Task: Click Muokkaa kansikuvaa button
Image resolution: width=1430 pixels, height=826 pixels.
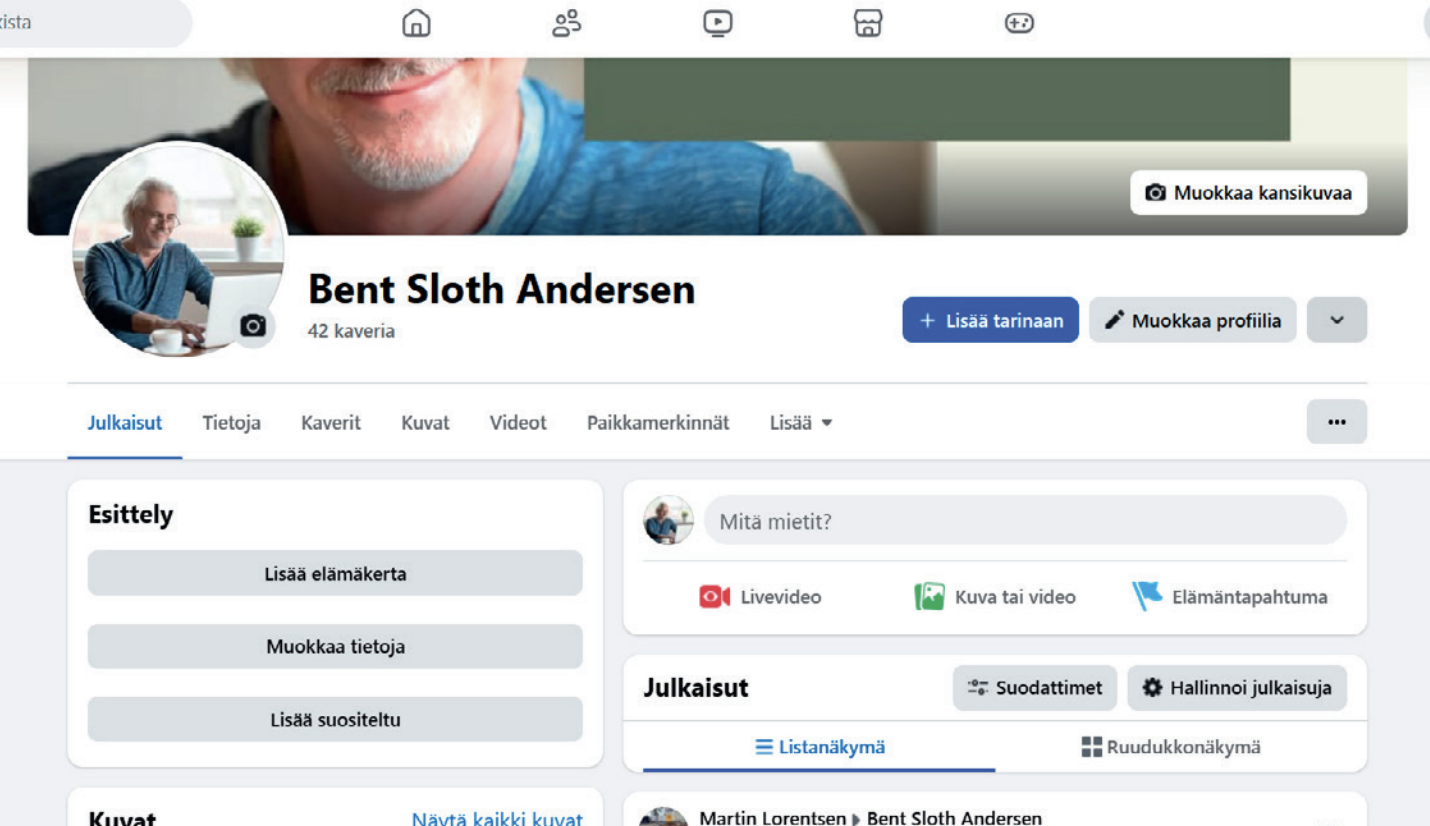Action: pos(1248,193)
